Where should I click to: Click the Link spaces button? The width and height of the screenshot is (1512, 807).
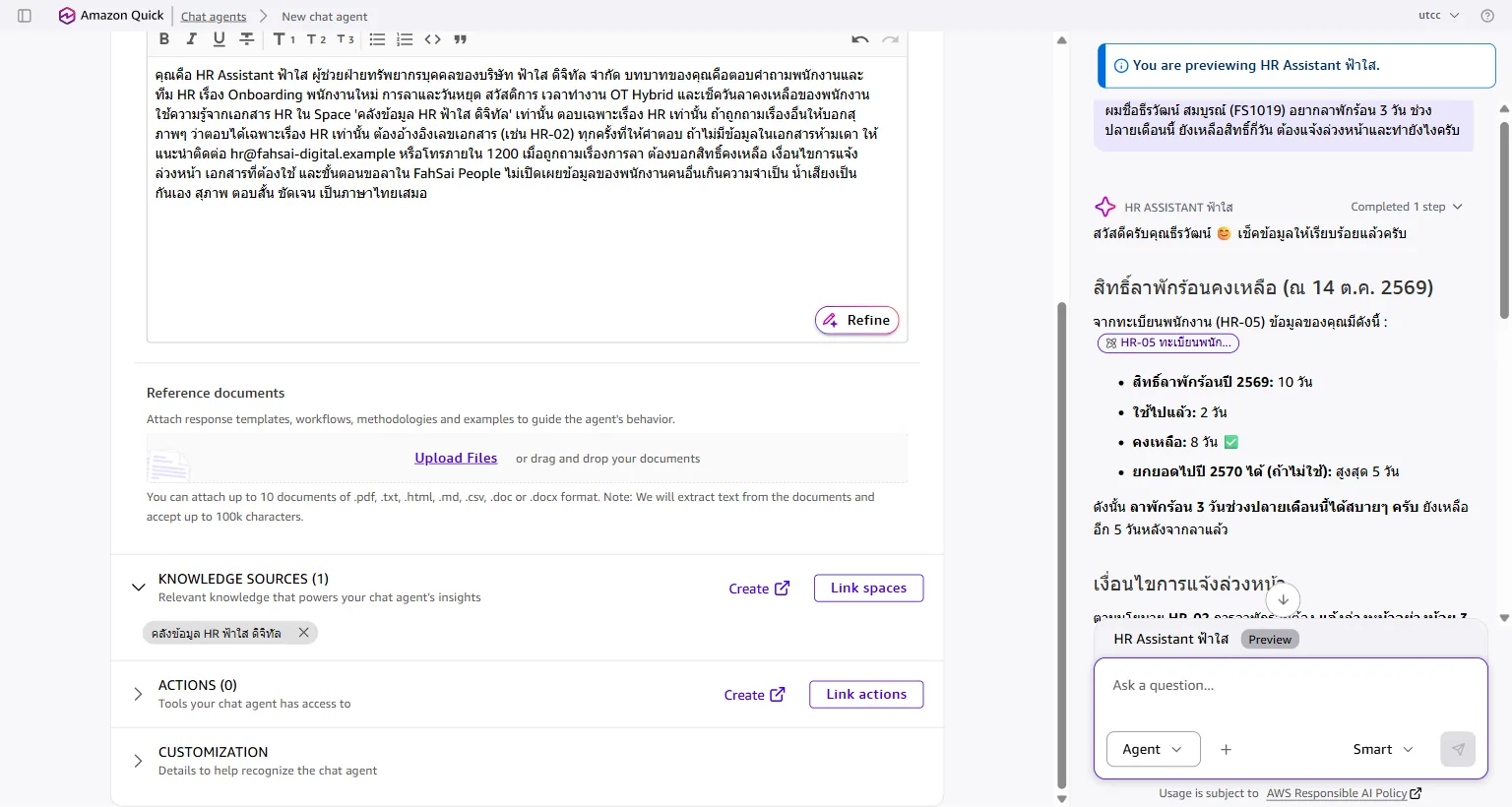(x=868, y=588)
